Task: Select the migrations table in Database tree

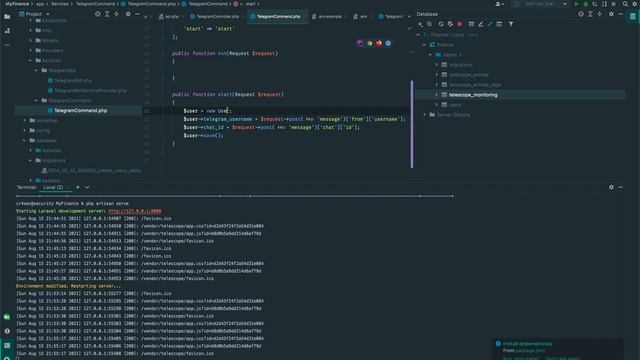Action: point(460,65)
